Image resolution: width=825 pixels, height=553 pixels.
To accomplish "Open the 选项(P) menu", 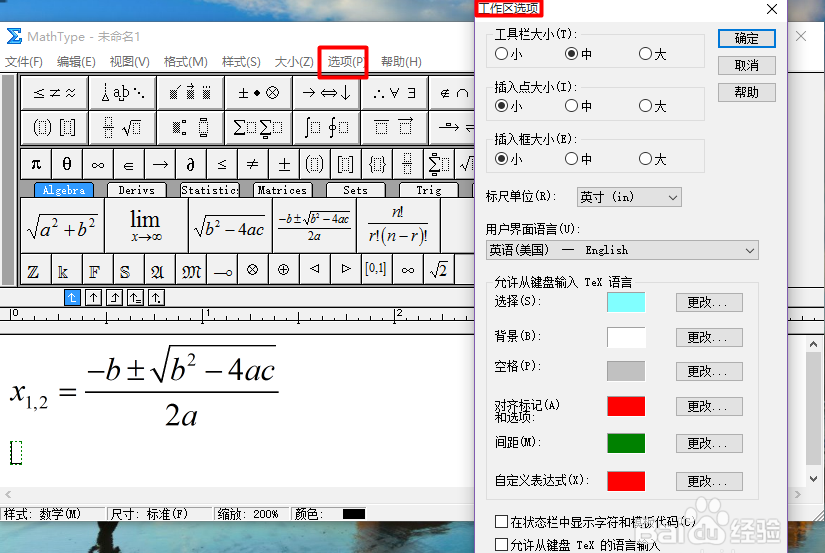I will coord(344,62).
